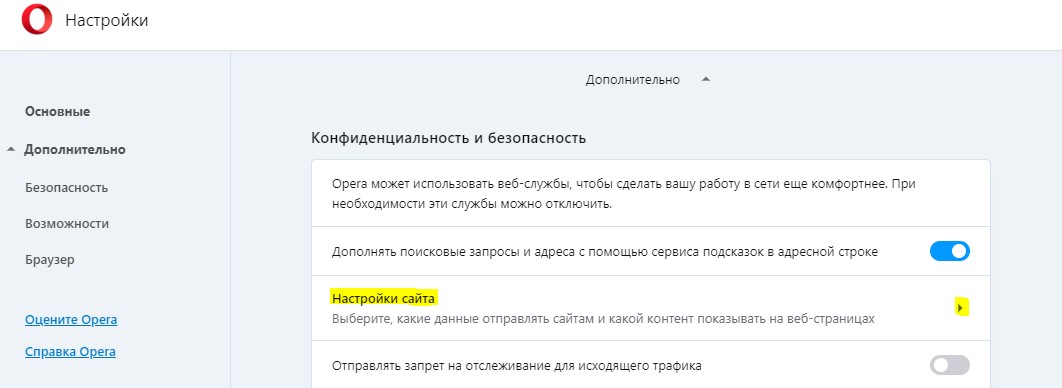The image size is (1062, 388).
Task: Collapse sidebar Дополнительно using its triangle
Action: pyautogui.click(x=11, y=150)
